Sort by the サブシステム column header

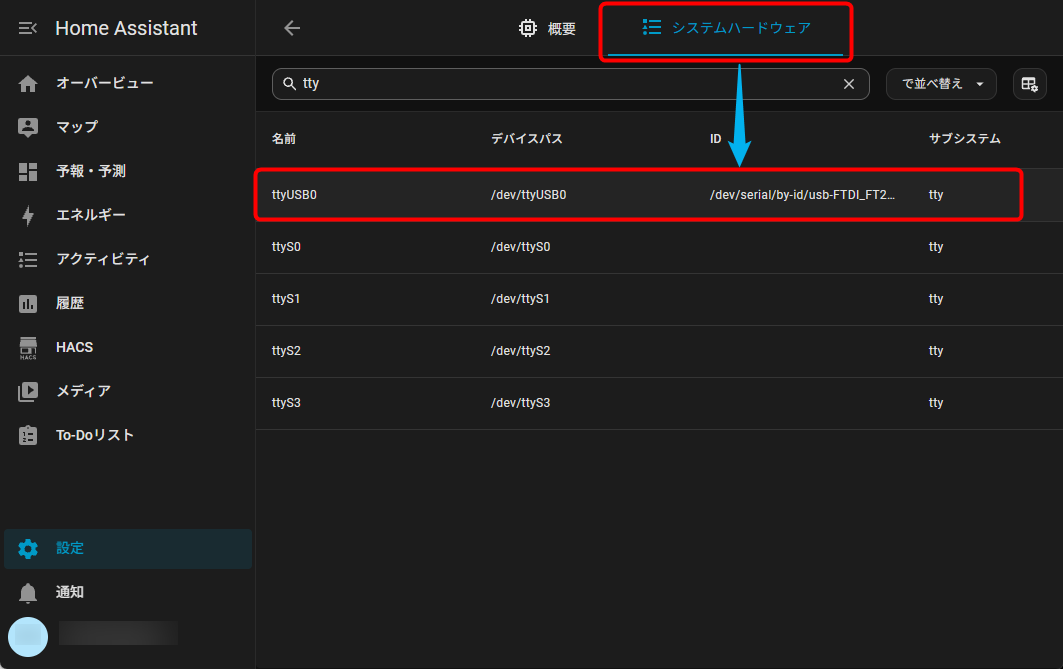click(x=964, y=139)
